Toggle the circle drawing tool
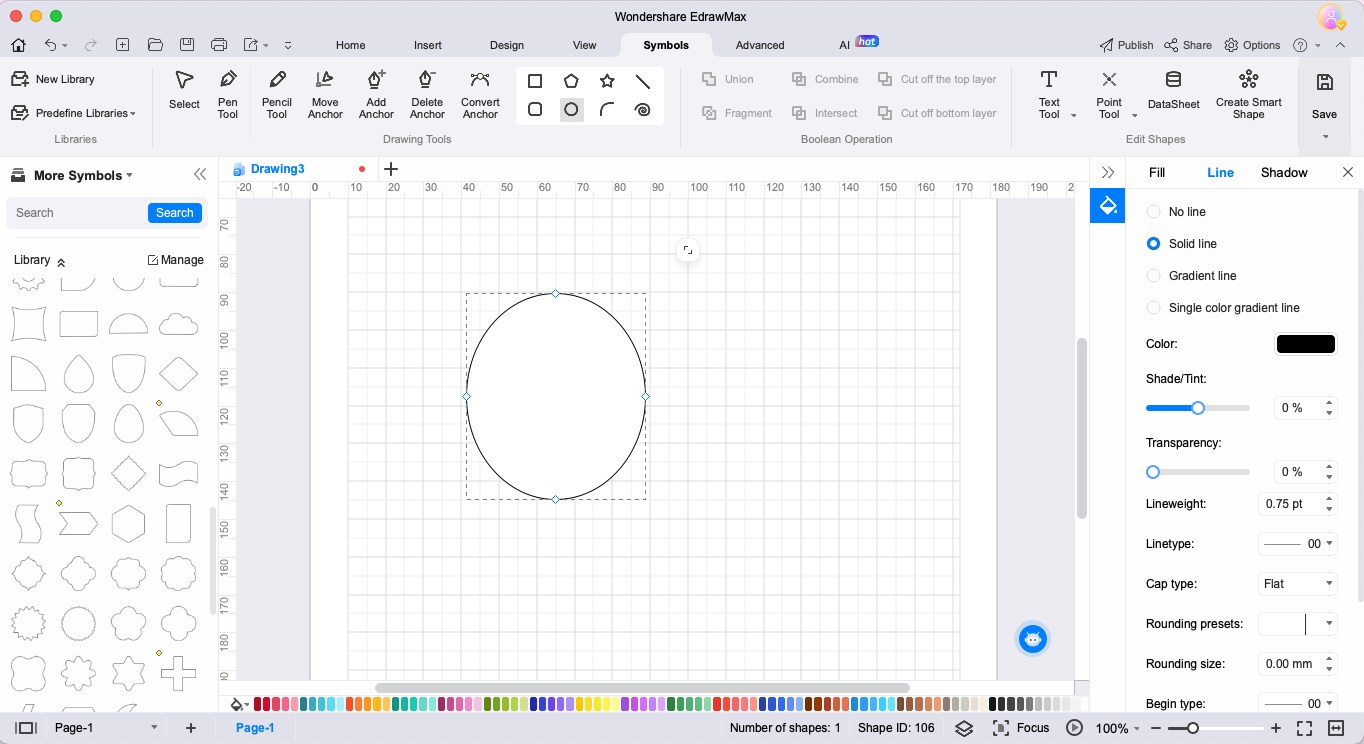This screenshot has height=744, width=1364. pyautogui.click(x=571, y=109)
